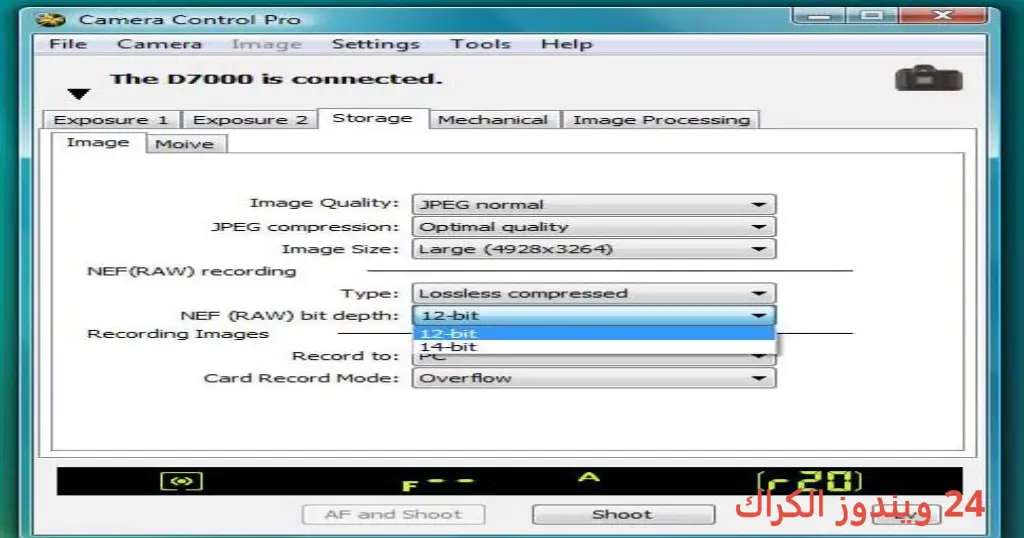Viewport: 1024px width, 538px height.
Task: Switch to the Image Processing tab
Action: click(661, 119)
